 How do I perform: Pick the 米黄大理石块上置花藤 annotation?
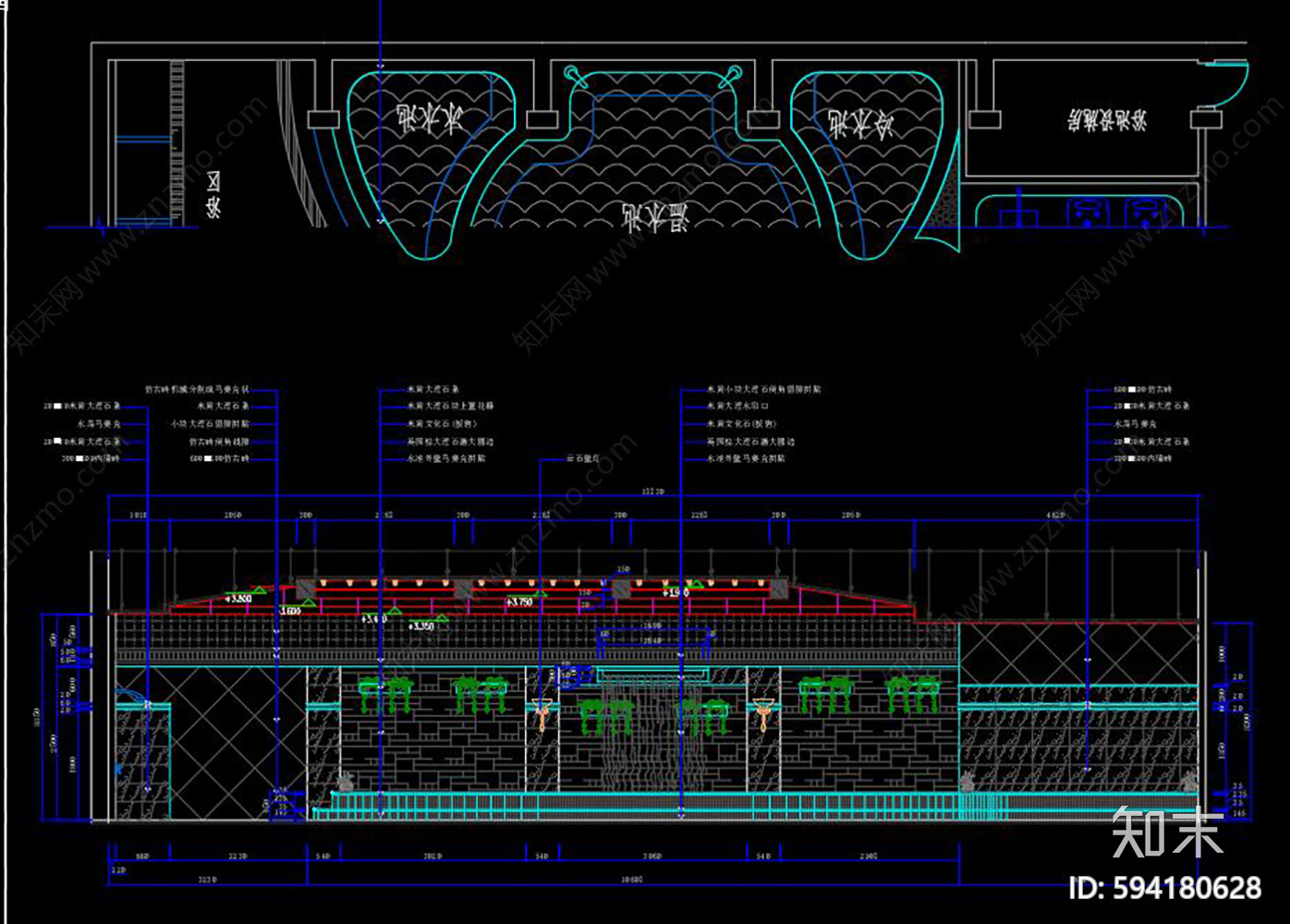pyautogui.click(x=450, y=407)
